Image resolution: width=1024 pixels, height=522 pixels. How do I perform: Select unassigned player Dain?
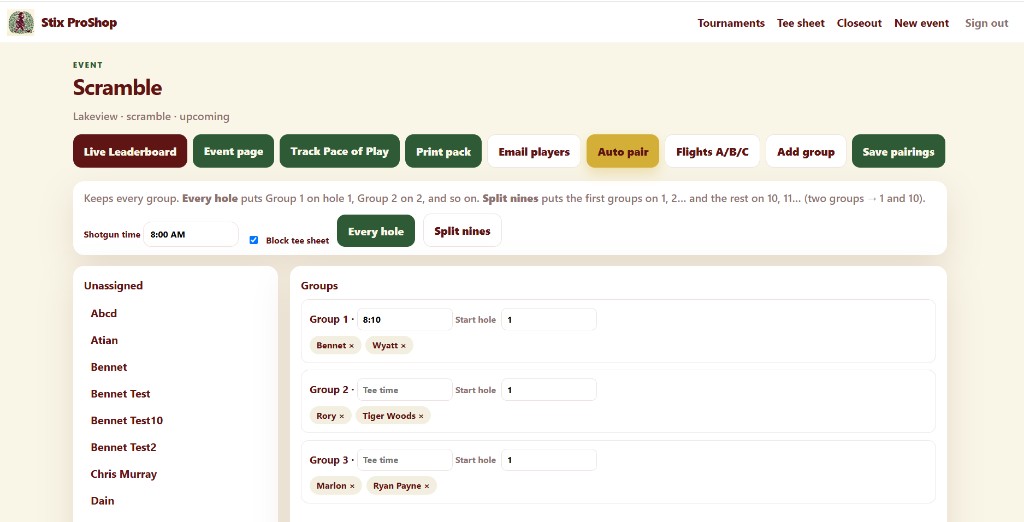coord(103,501)
